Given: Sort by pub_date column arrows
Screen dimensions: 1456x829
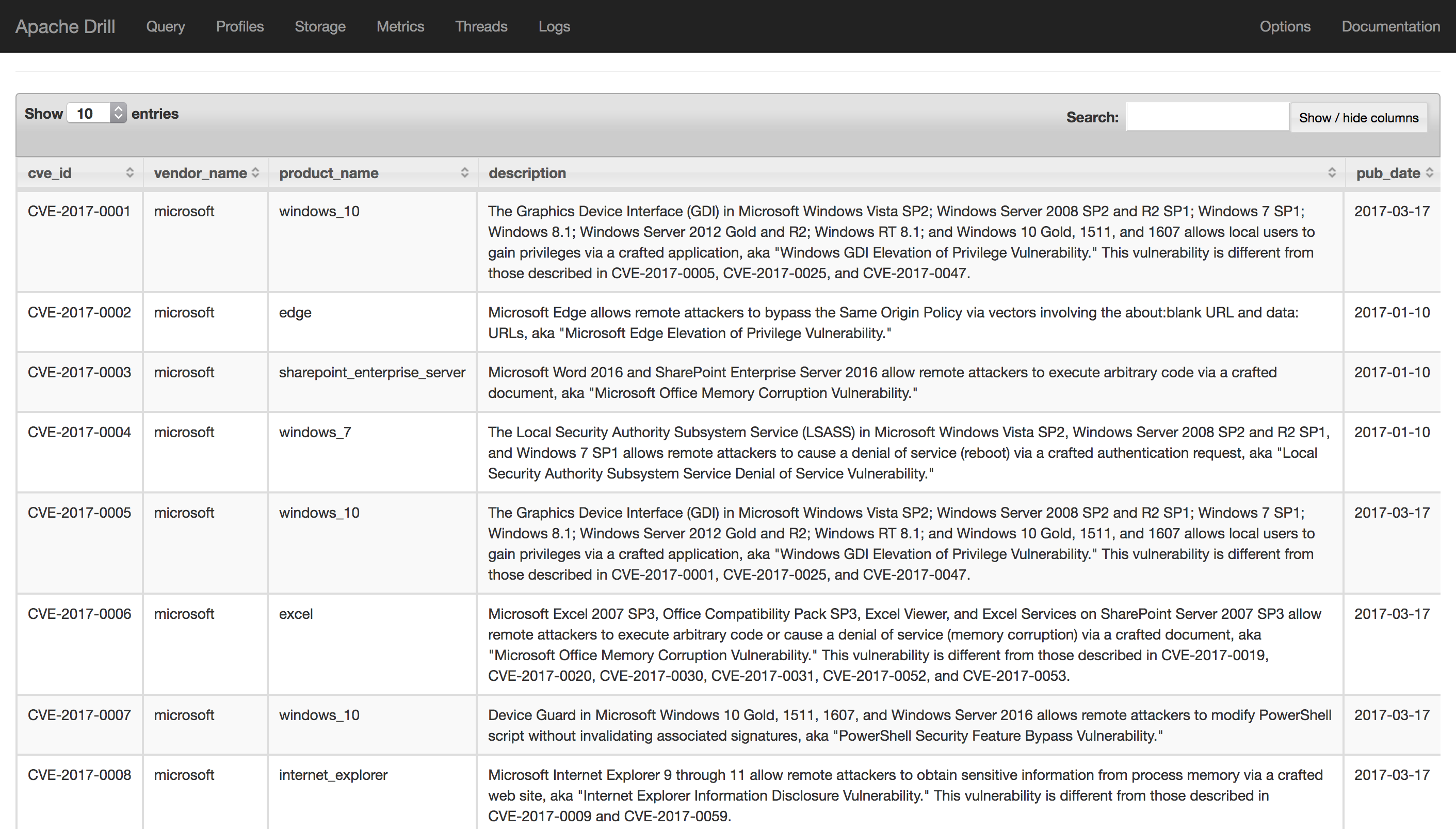Looking at the screenshot, I should pyautogui.click(x=1430, y=173).
